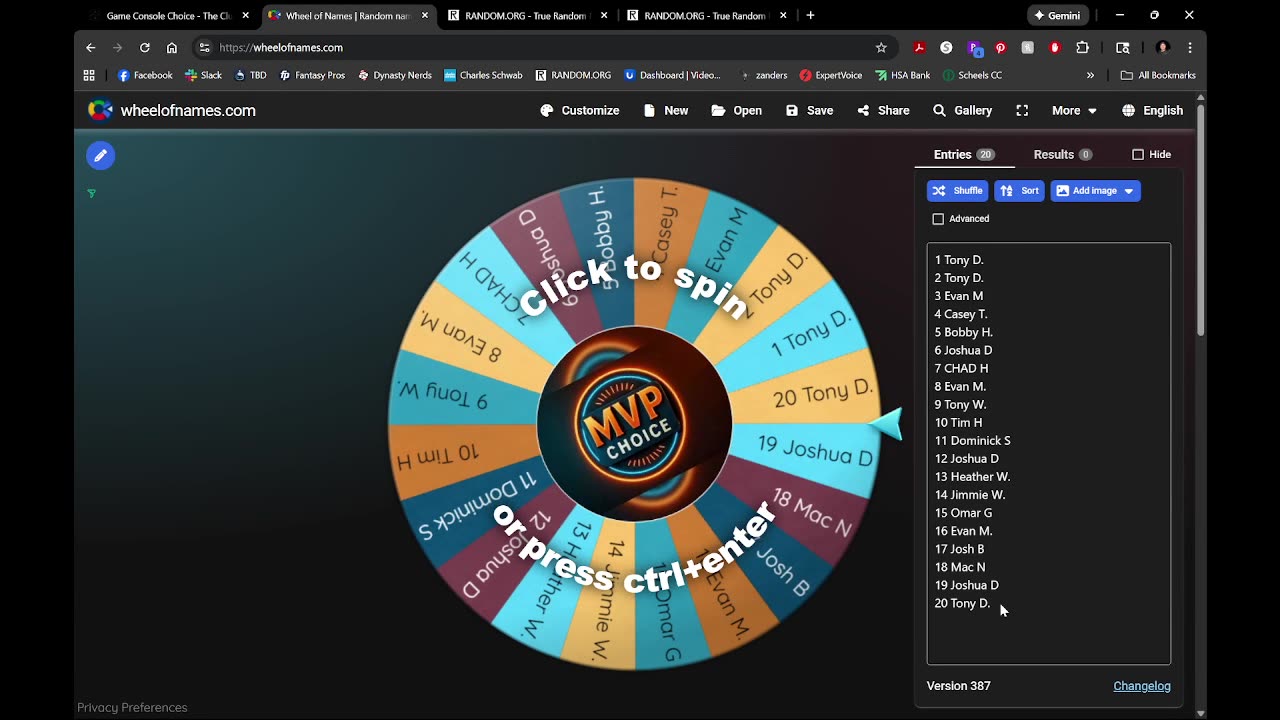Open the All Bookmarks folder

pyautogui.click(x=1158, y=75)
